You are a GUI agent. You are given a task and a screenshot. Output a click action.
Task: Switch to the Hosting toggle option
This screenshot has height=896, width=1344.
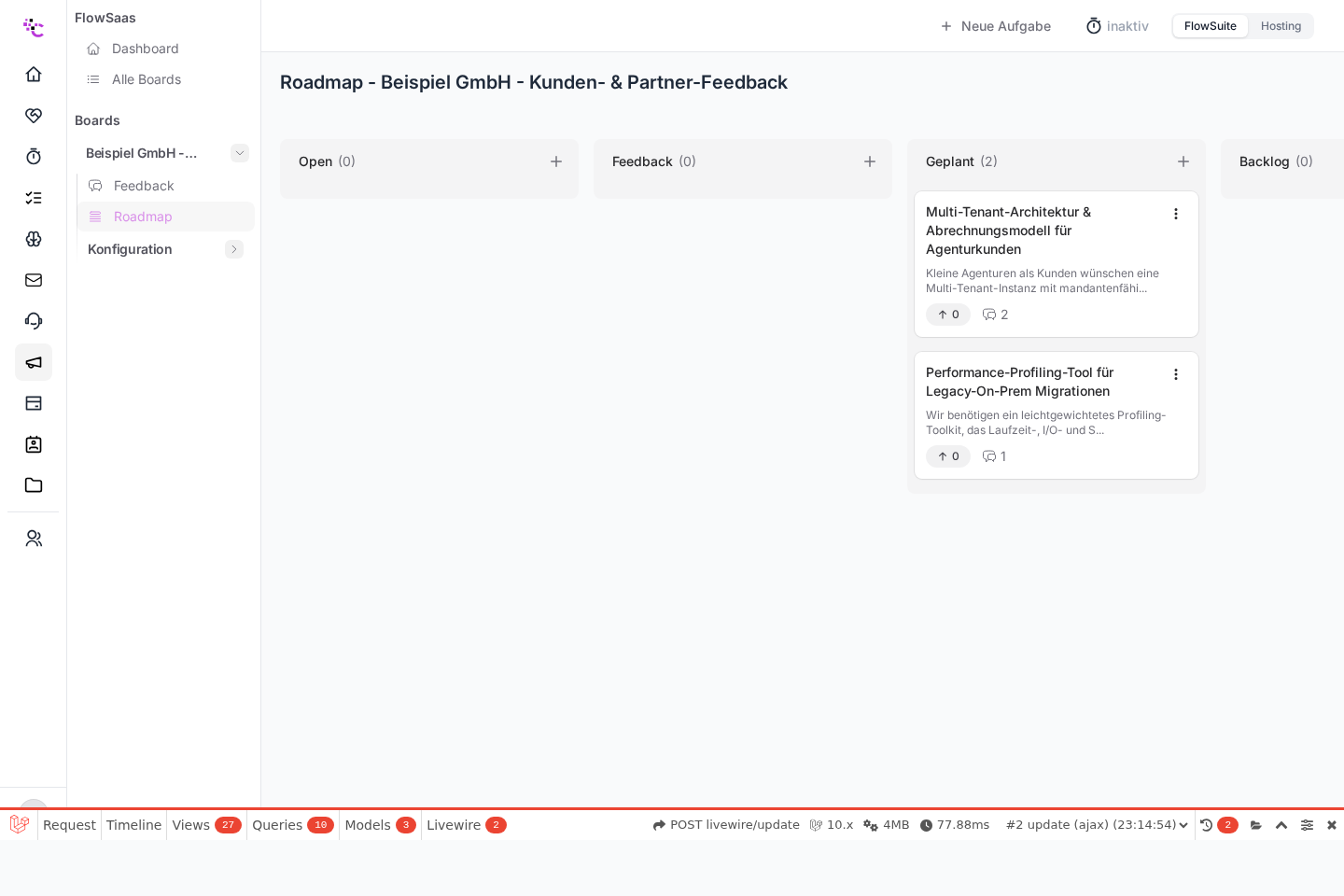pyautogui.click(x=1281, y=26)
